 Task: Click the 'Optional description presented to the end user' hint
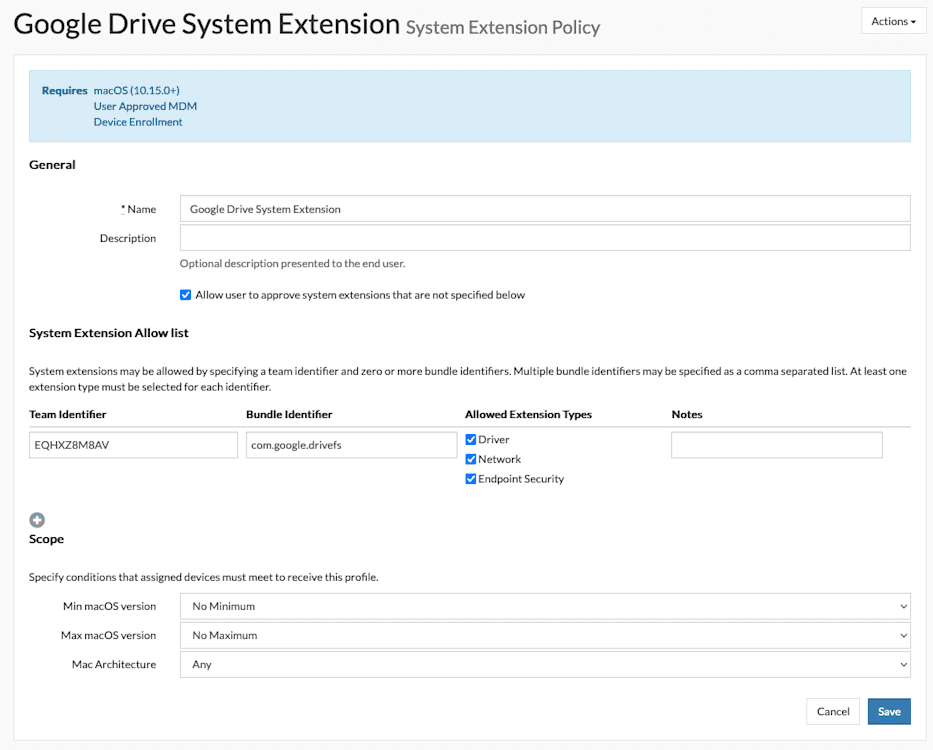click(x=293, y=263)
